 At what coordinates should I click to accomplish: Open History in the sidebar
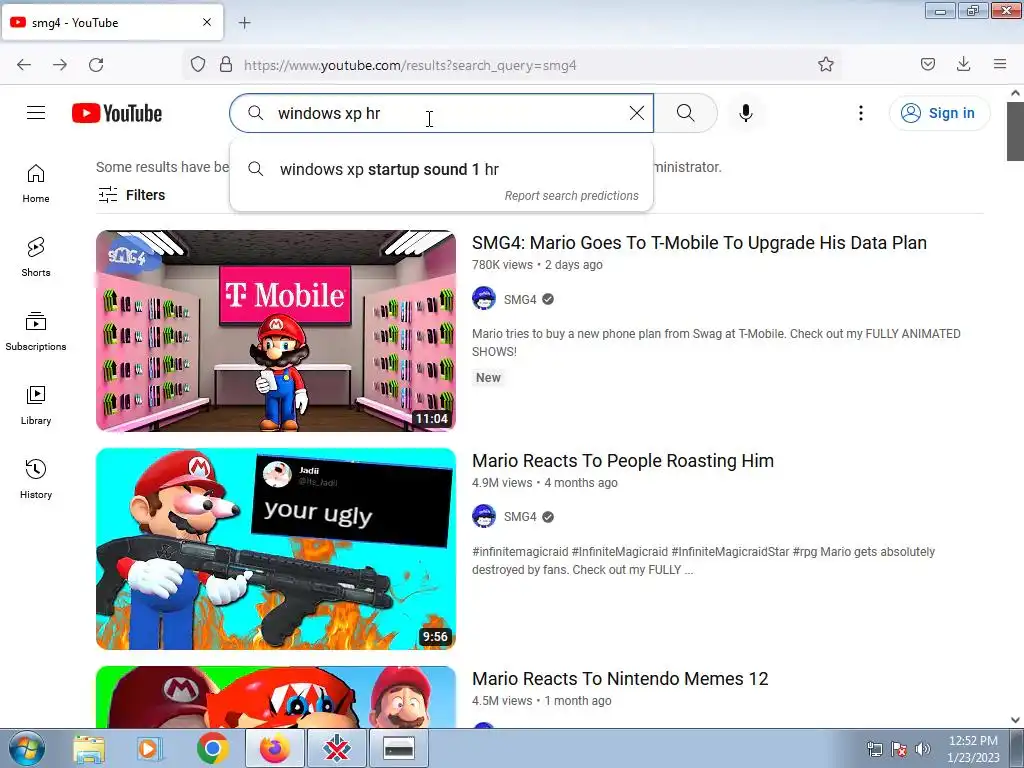click(x=36, y=479)
